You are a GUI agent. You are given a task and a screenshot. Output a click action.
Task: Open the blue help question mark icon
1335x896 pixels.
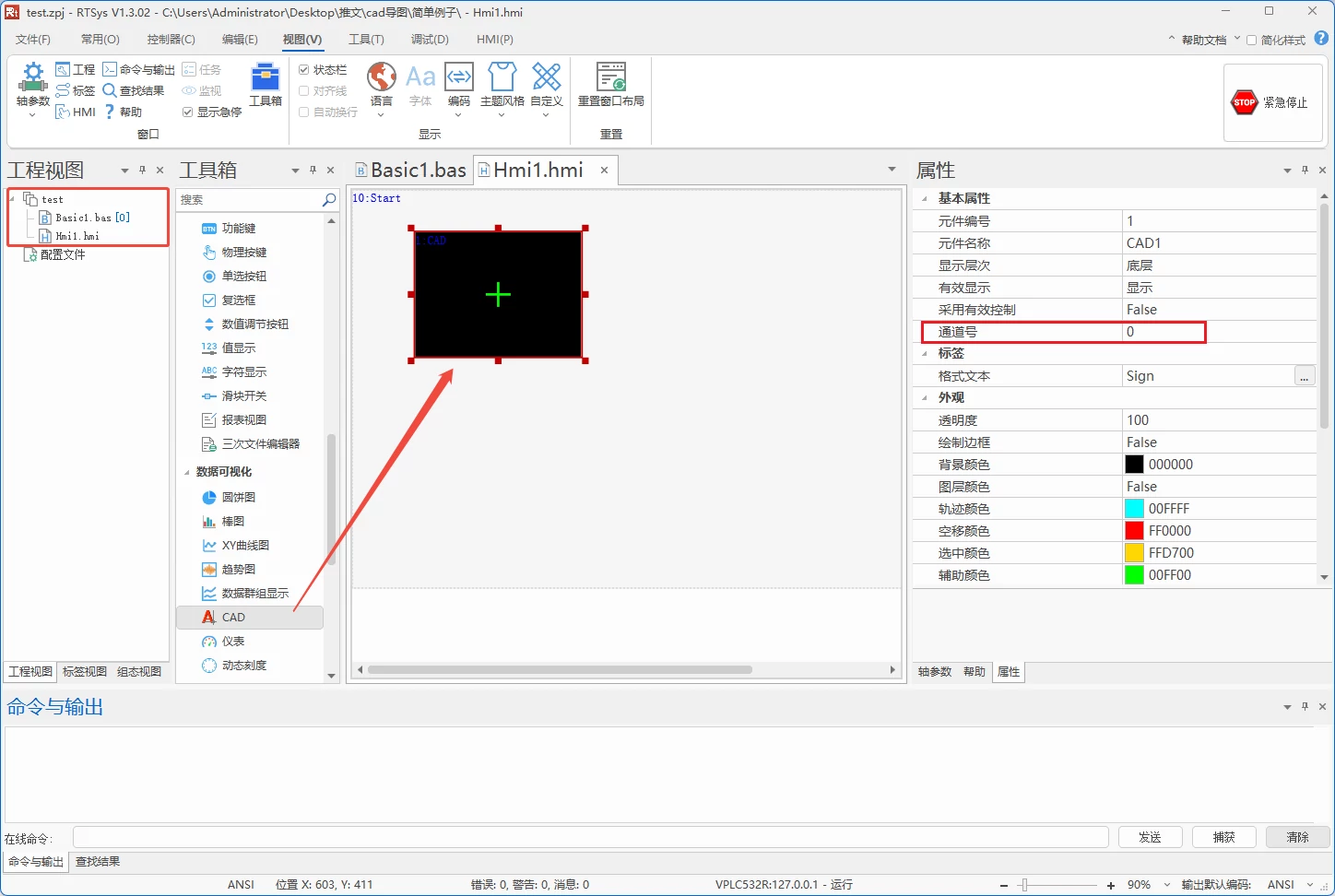point(1321,39)
